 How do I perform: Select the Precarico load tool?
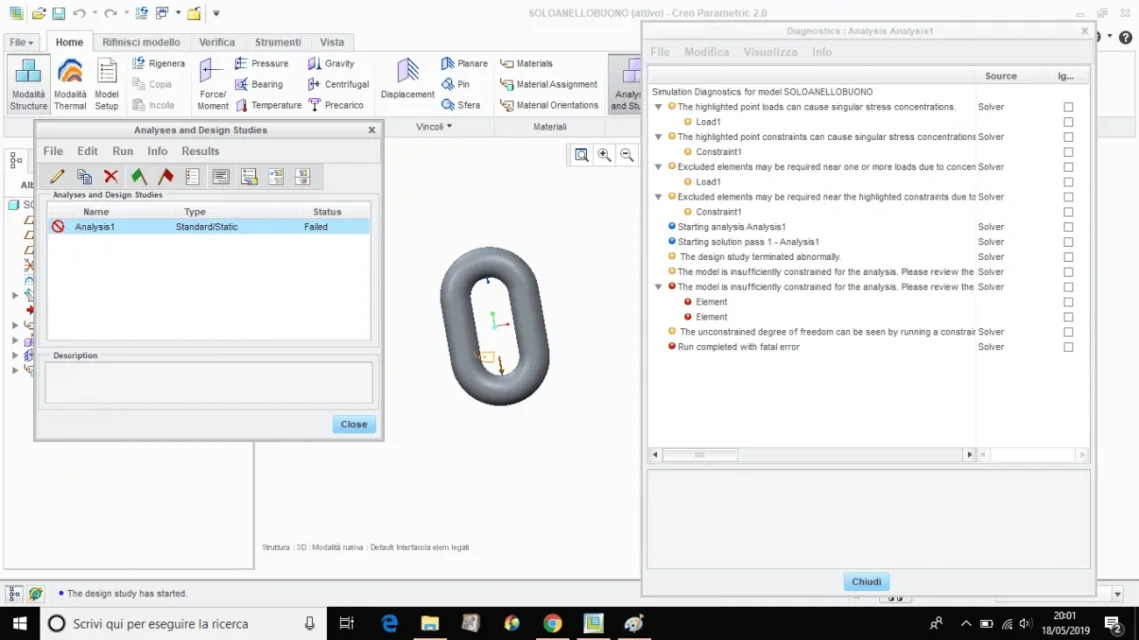coord(336,105)
